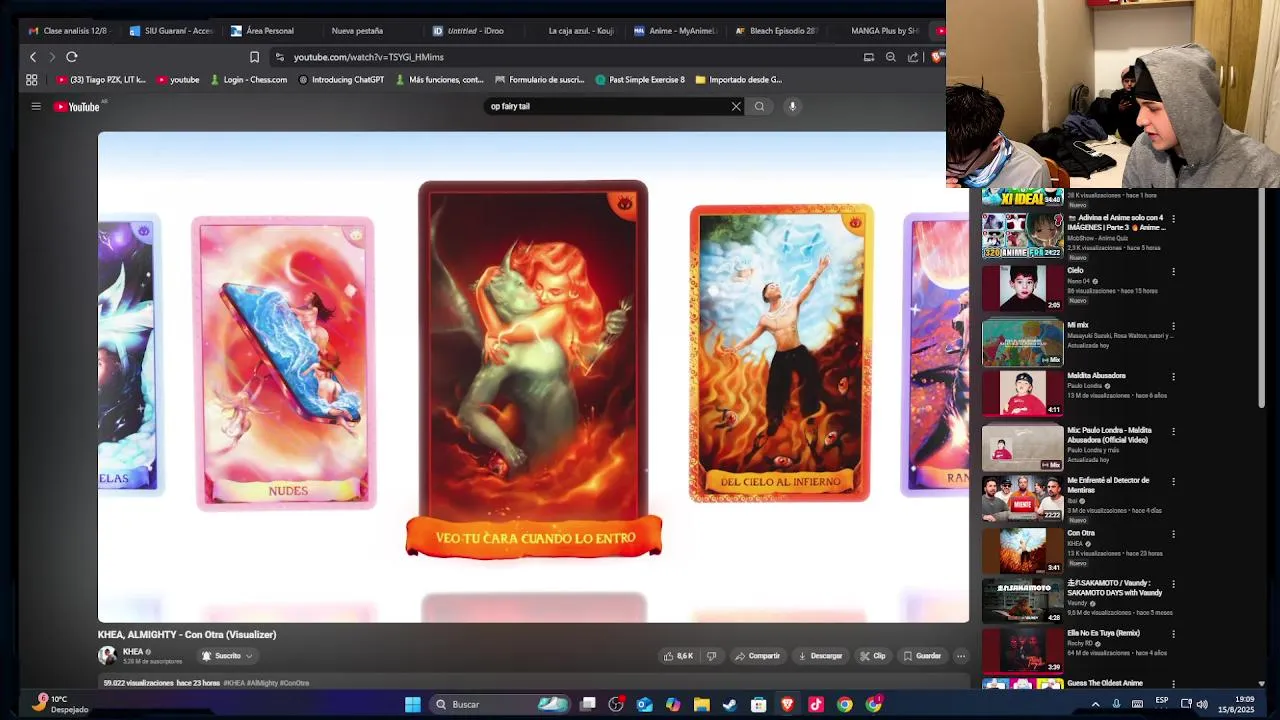Show hidden system tray icons chevron
Screen dimensions: 1280x720
tap(1095, 704)
